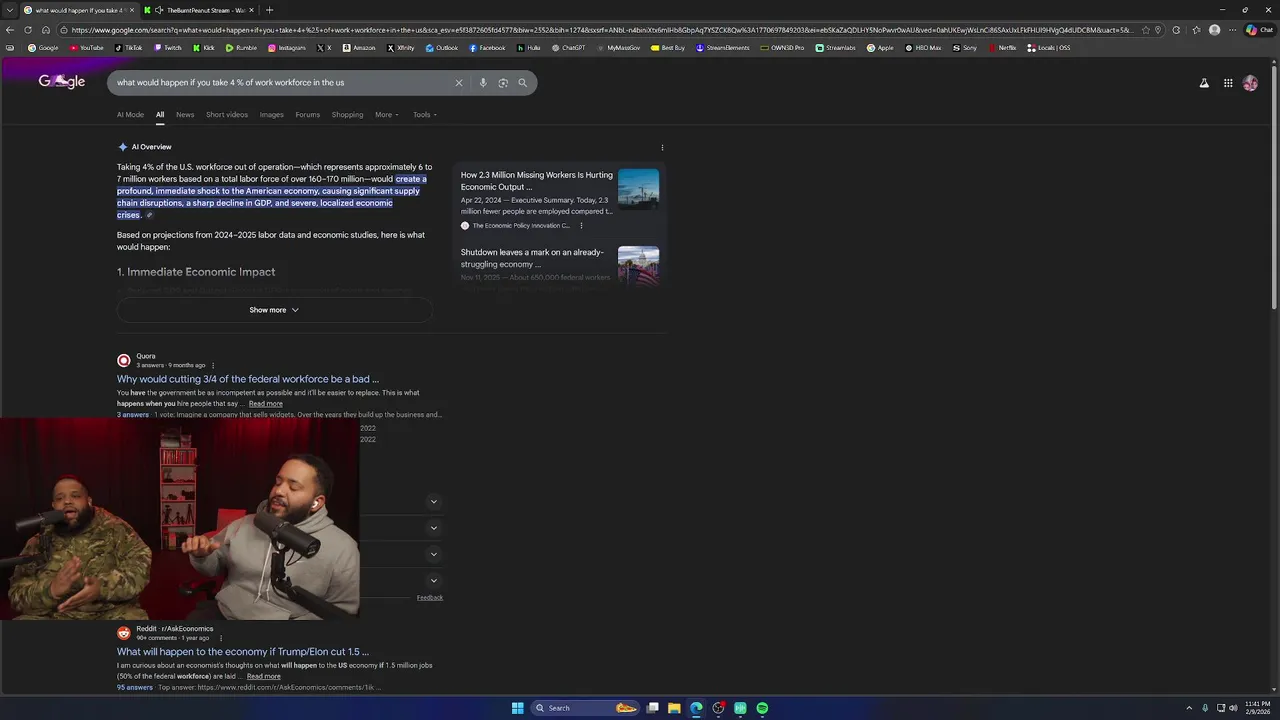The width and height of the screenshot is (1280, 720).
Task: Open Reddit result three-dot menu
Action: 220,638
